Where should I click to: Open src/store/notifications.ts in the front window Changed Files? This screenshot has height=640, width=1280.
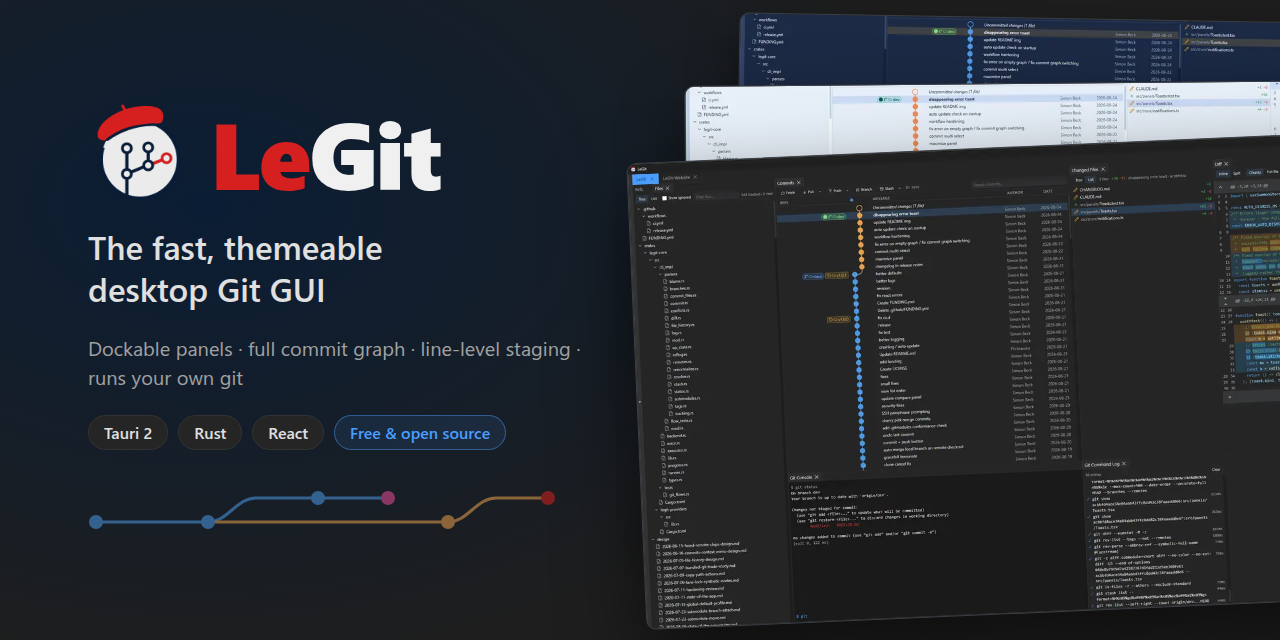click(x=1102, y=219)
